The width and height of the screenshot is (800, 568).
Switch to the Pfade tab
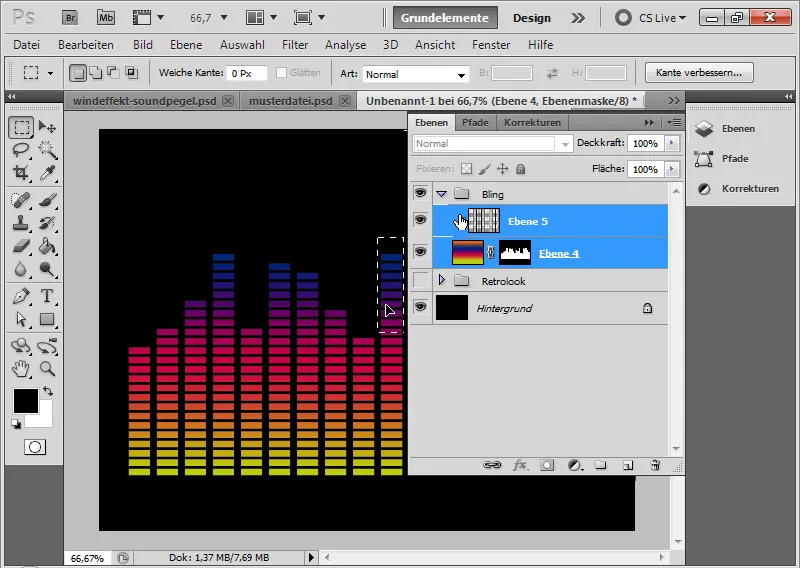475,122
